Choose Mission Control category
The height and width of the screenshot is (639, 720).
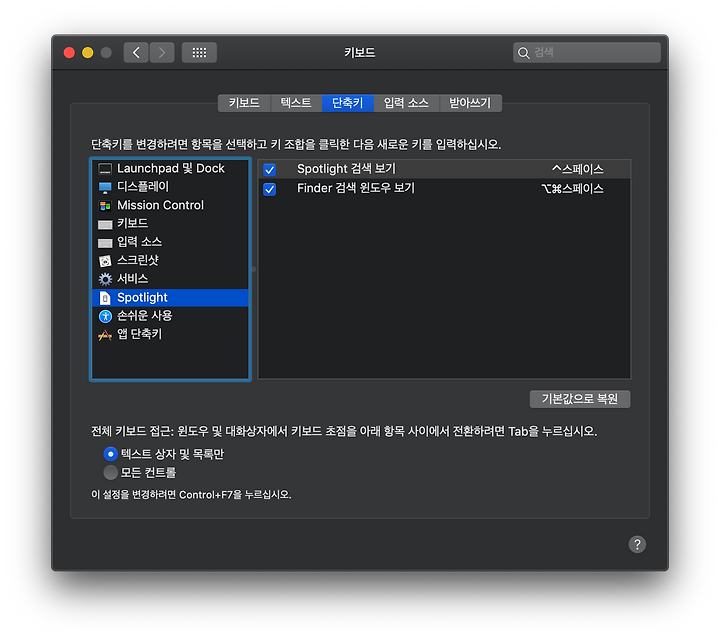point(170,205)
